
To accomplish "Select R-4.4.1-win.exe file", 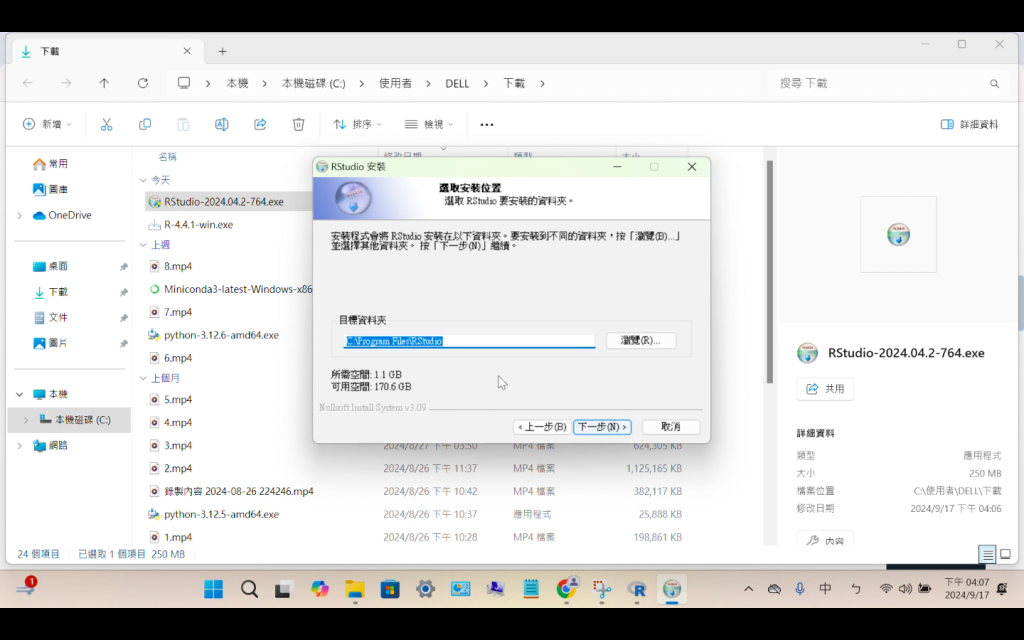I will click(x=199, y=225).
